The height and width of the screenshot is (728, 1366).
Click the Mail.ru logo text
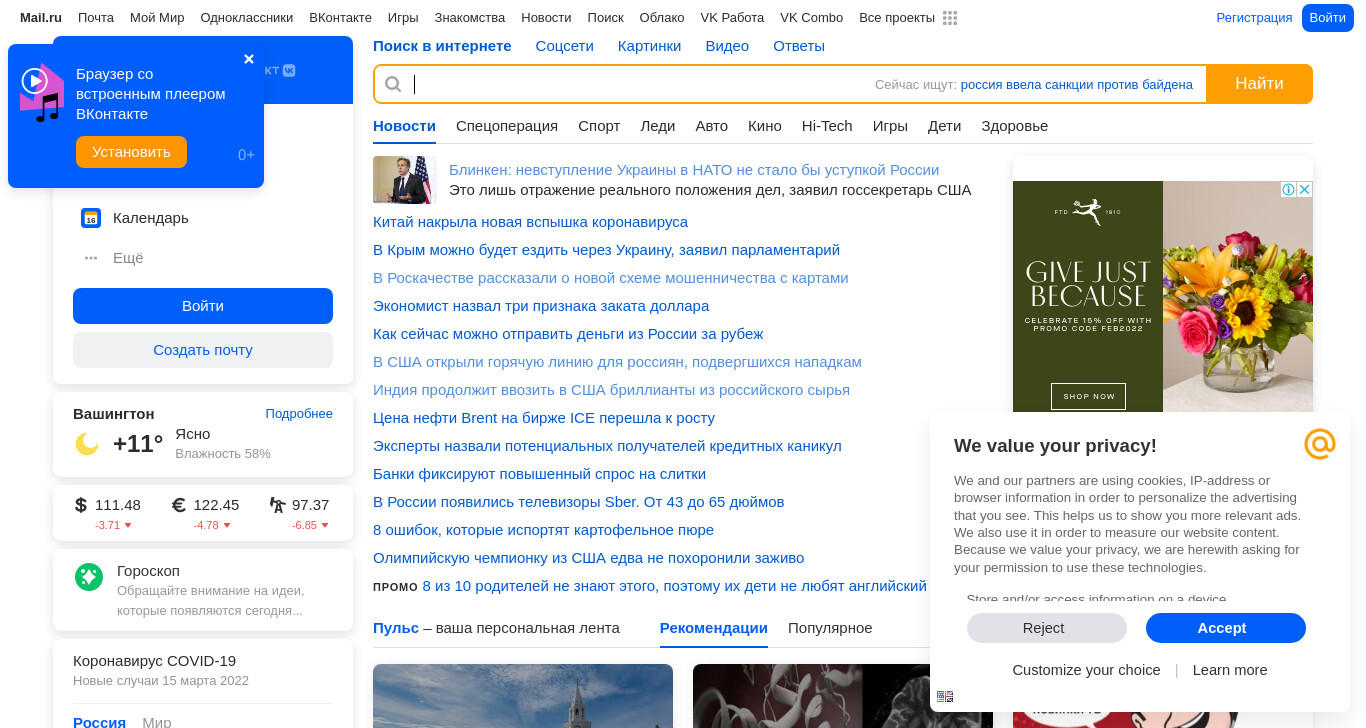(41, 18)
